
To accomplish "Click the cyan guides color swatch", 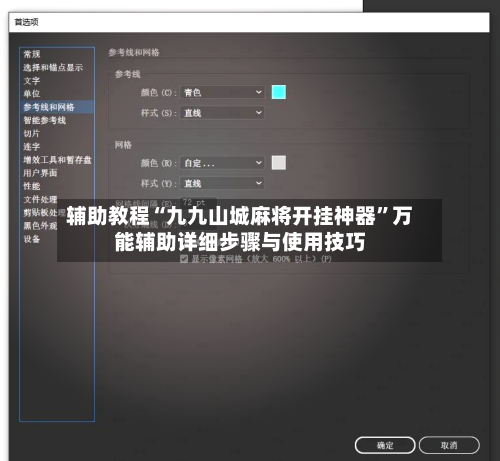I will pos(279,92).
